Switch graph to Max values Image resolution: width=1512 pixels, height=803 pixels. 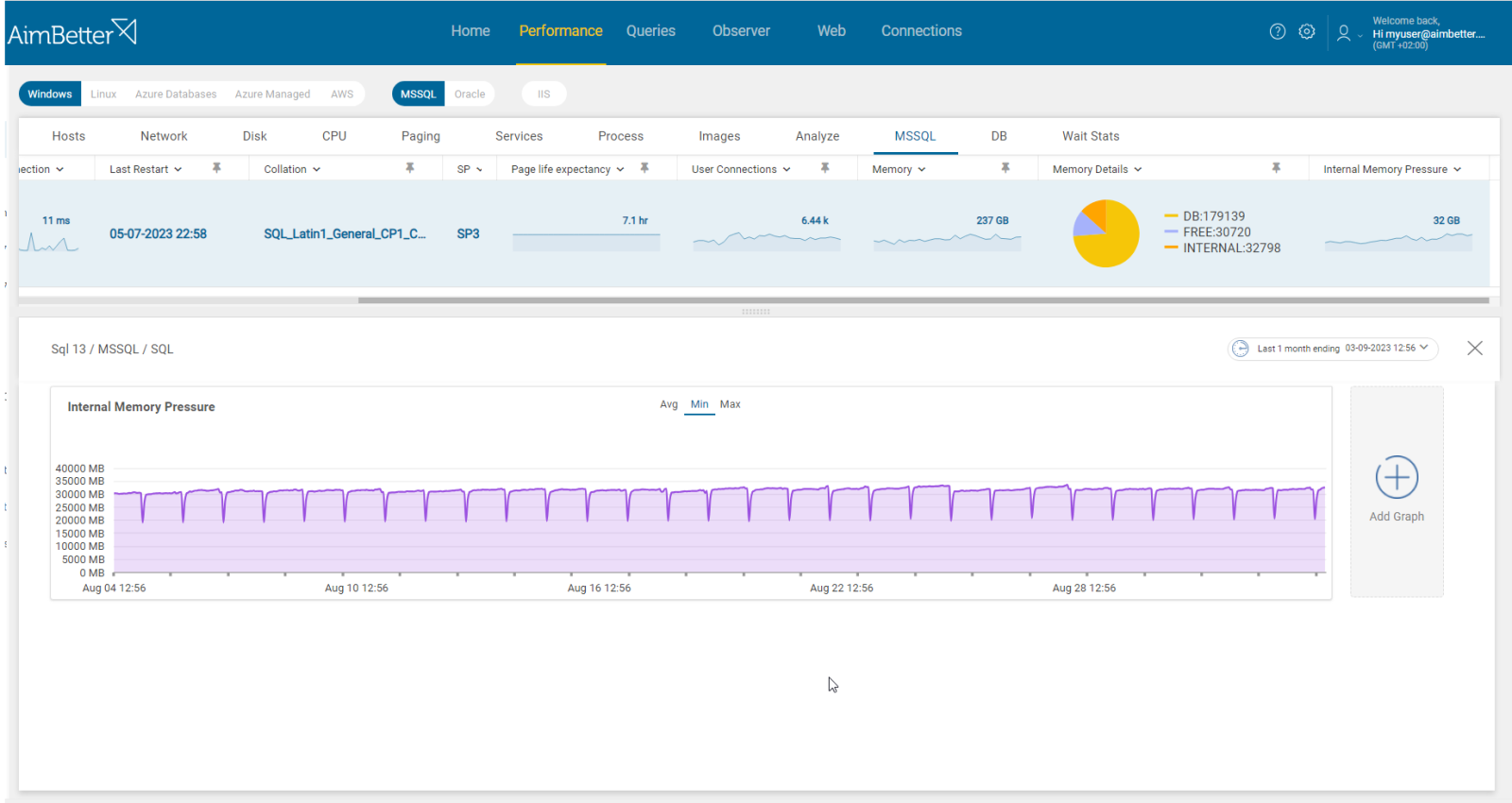point(730,404)
